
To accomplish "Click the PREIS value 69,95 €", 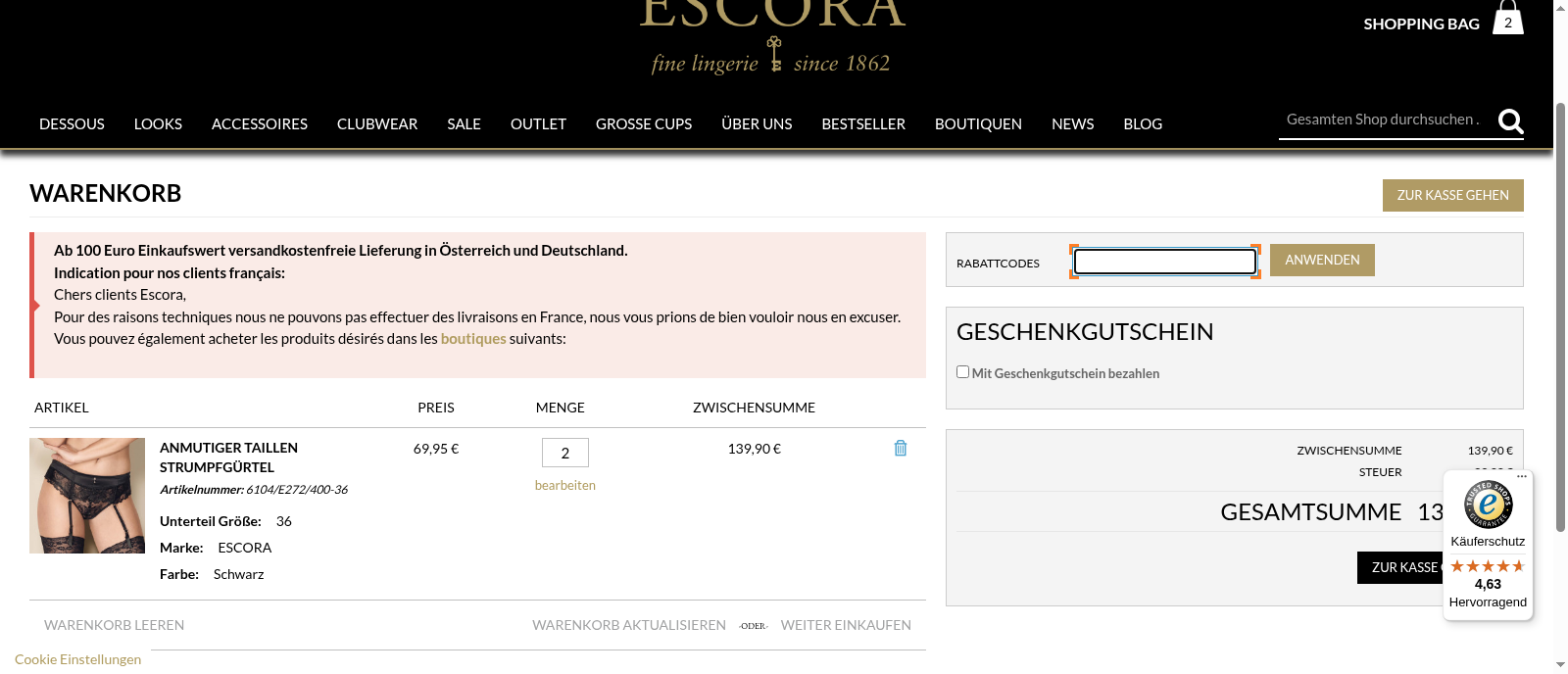I will click(436, 449).
